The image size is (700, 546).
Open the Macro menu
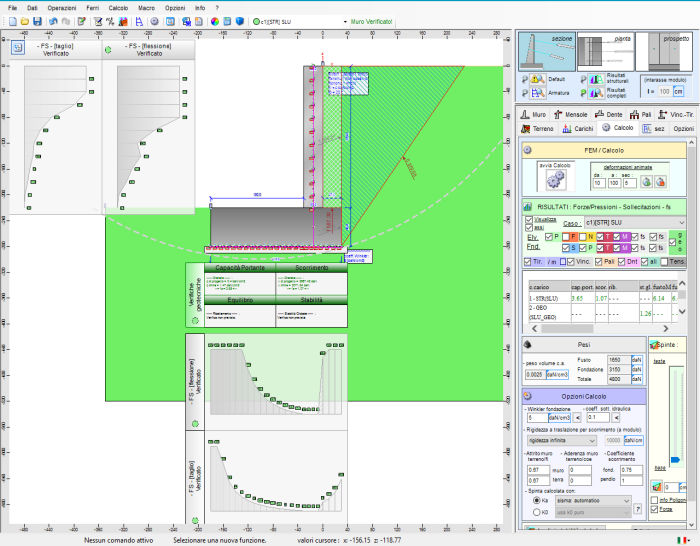(146, 8)
